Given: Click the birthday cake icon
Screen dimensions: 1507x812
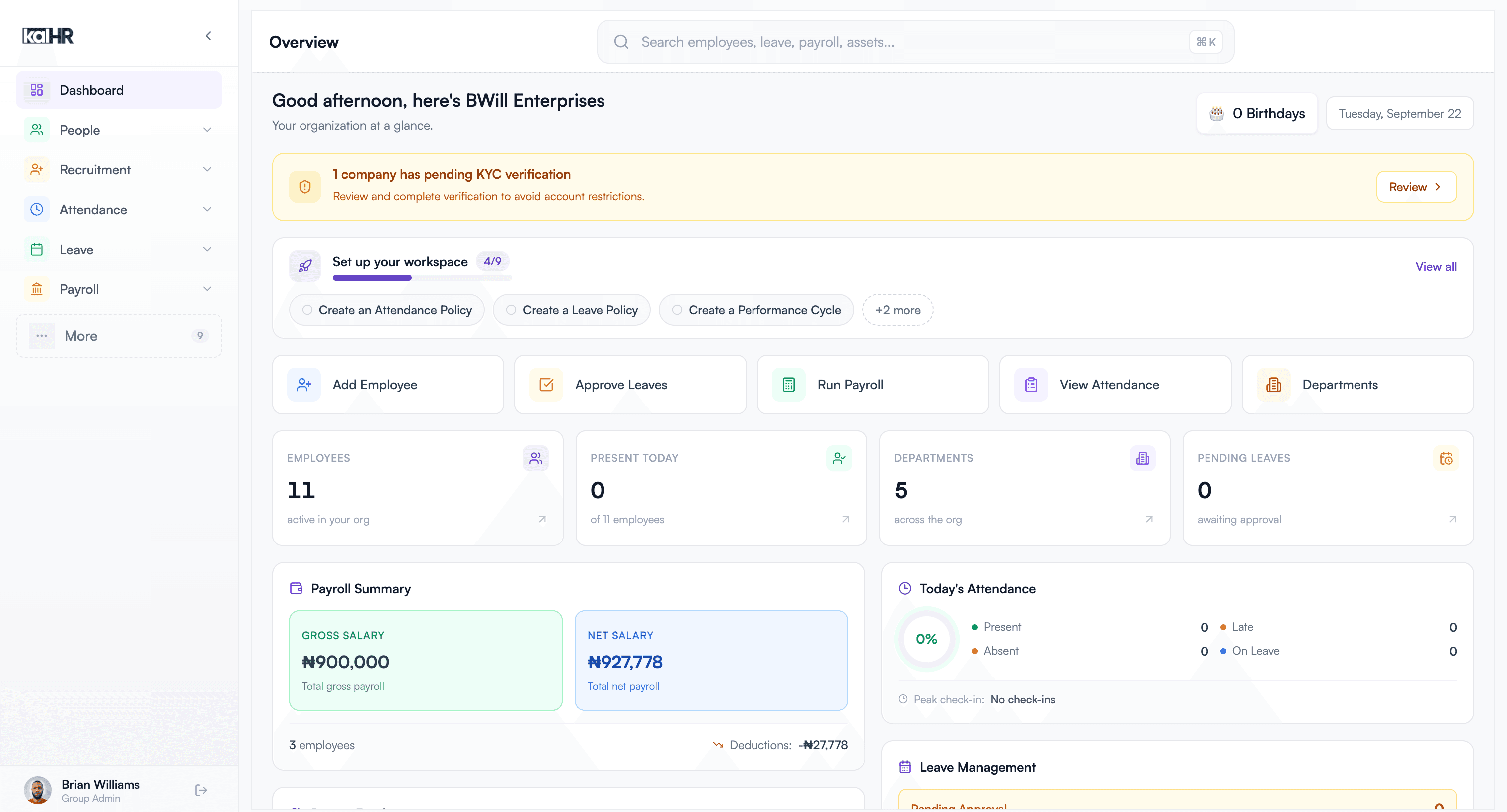Looking at the screenshot, I should tap(1217, 113).
